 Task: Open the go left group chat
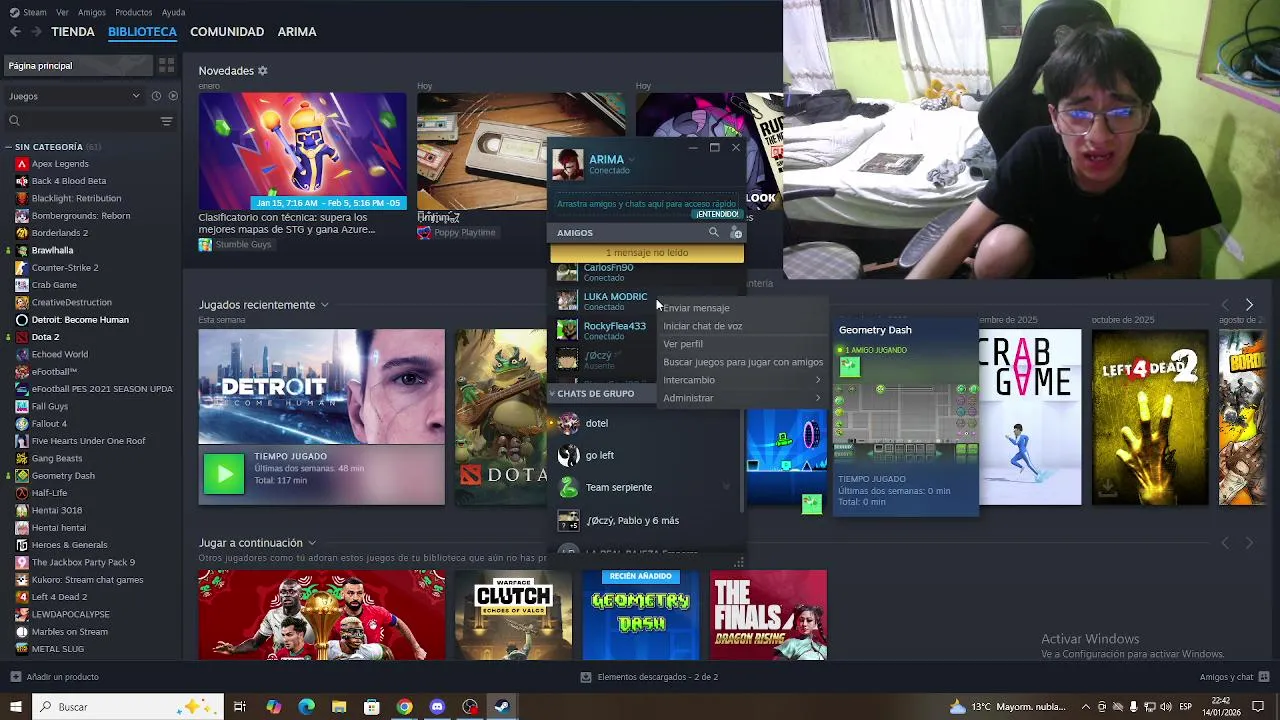coord(645,455)
